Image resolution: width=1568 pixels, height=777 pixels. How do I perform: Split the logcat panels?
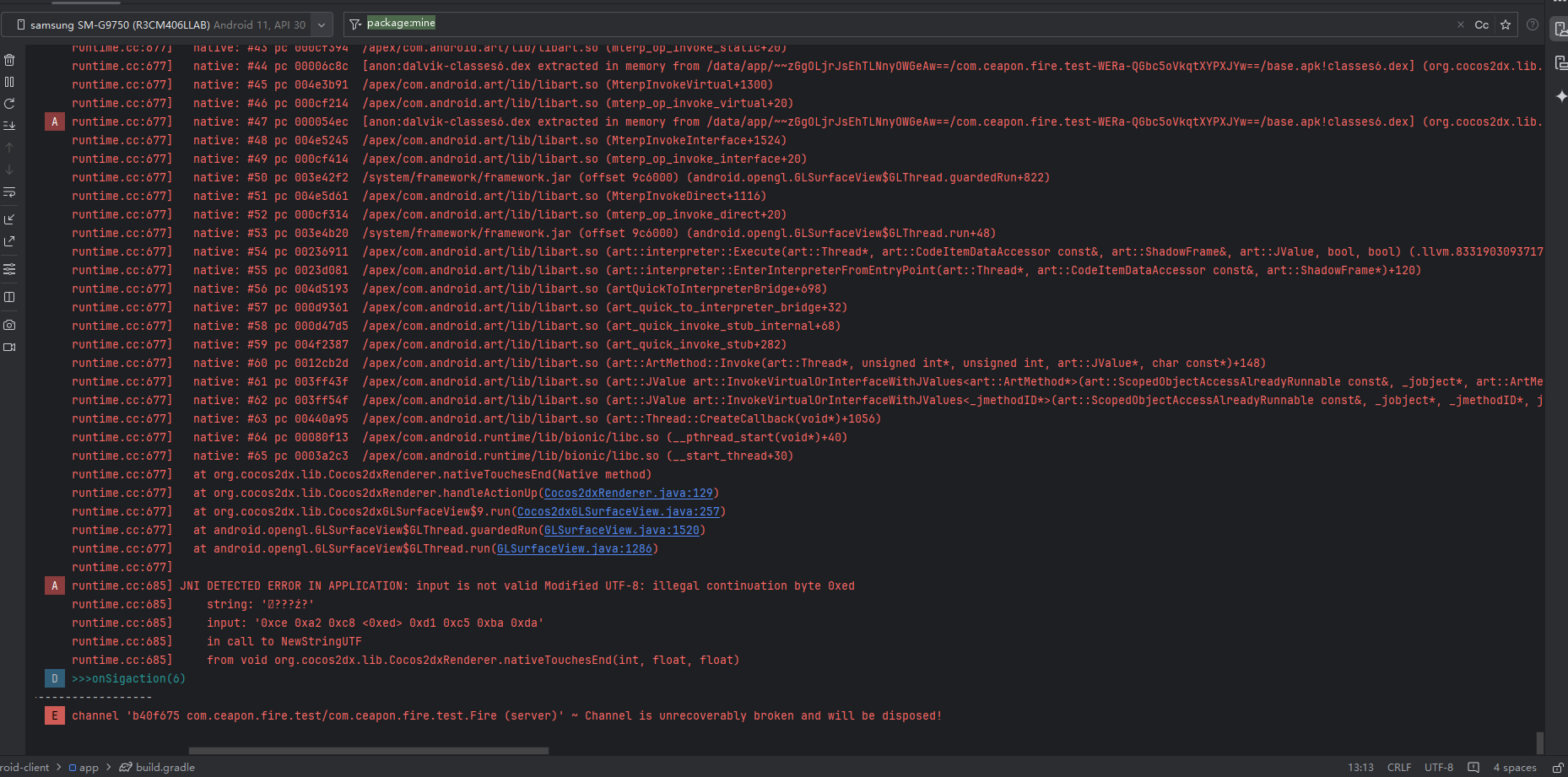(9, 297)
